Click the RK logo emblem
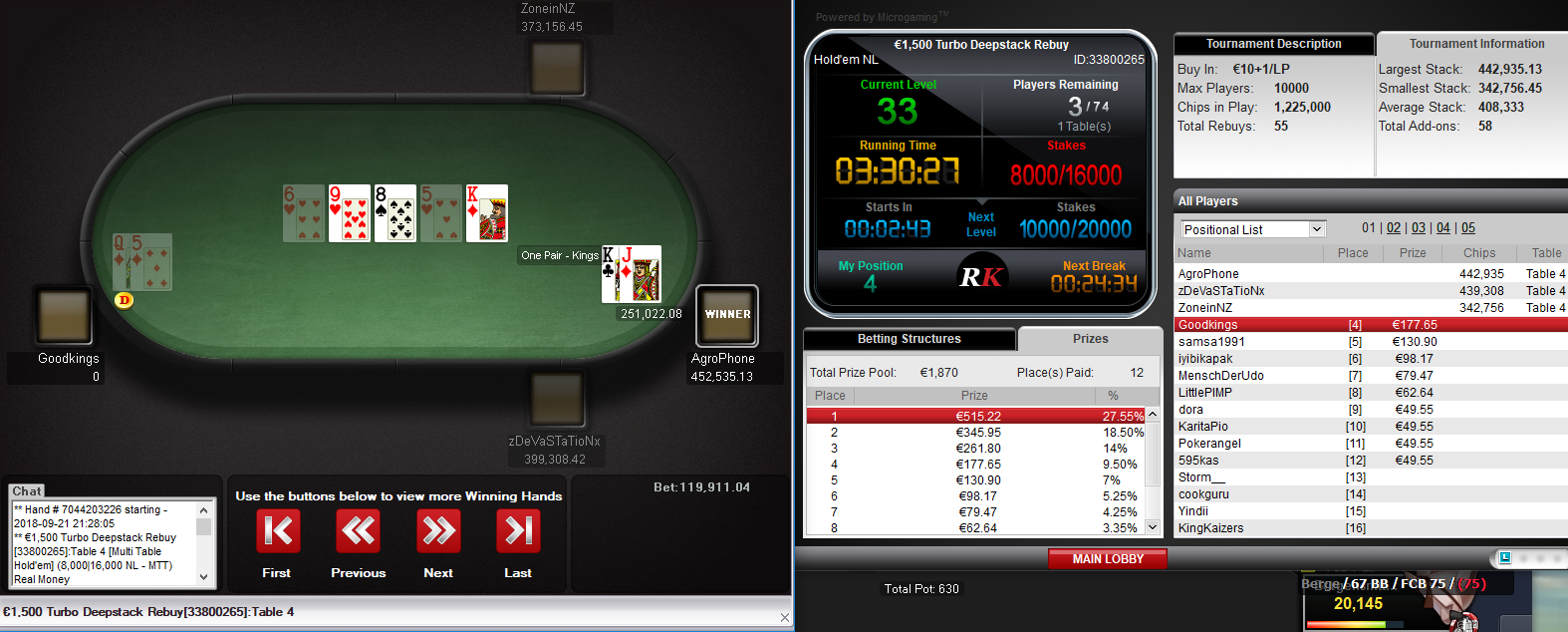The height and width of the screenshot is (632, 1568). (x=981, y=277)
